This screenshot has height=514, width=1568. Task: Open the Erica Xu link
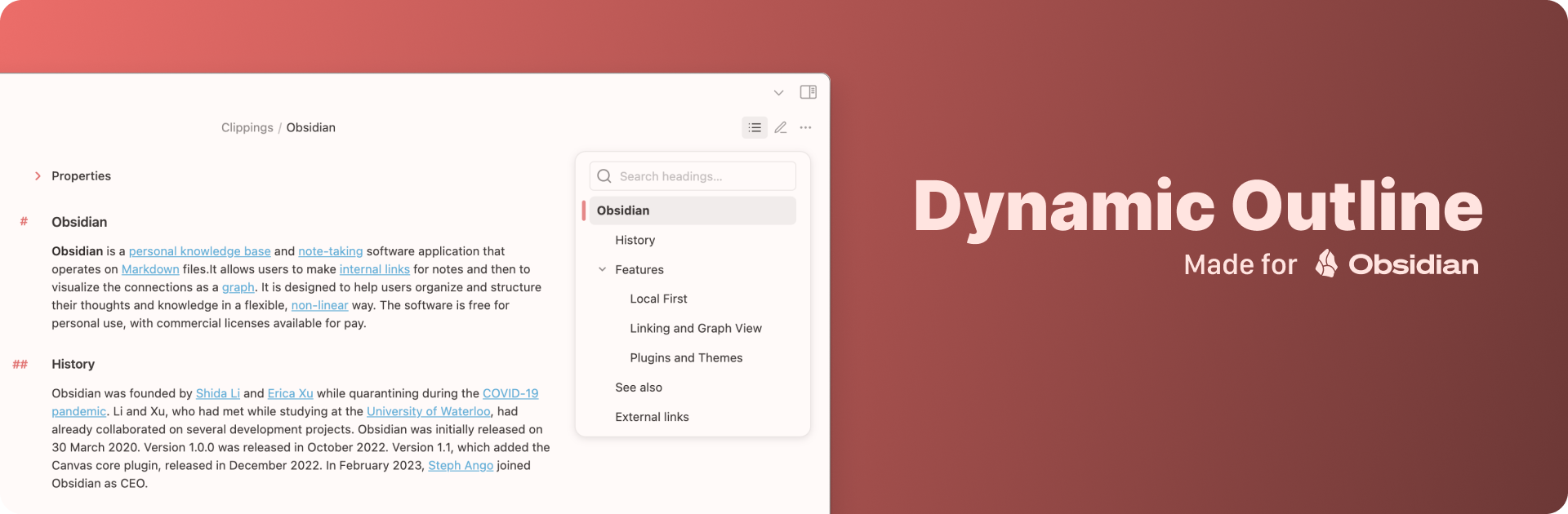[x=291, y=393]
